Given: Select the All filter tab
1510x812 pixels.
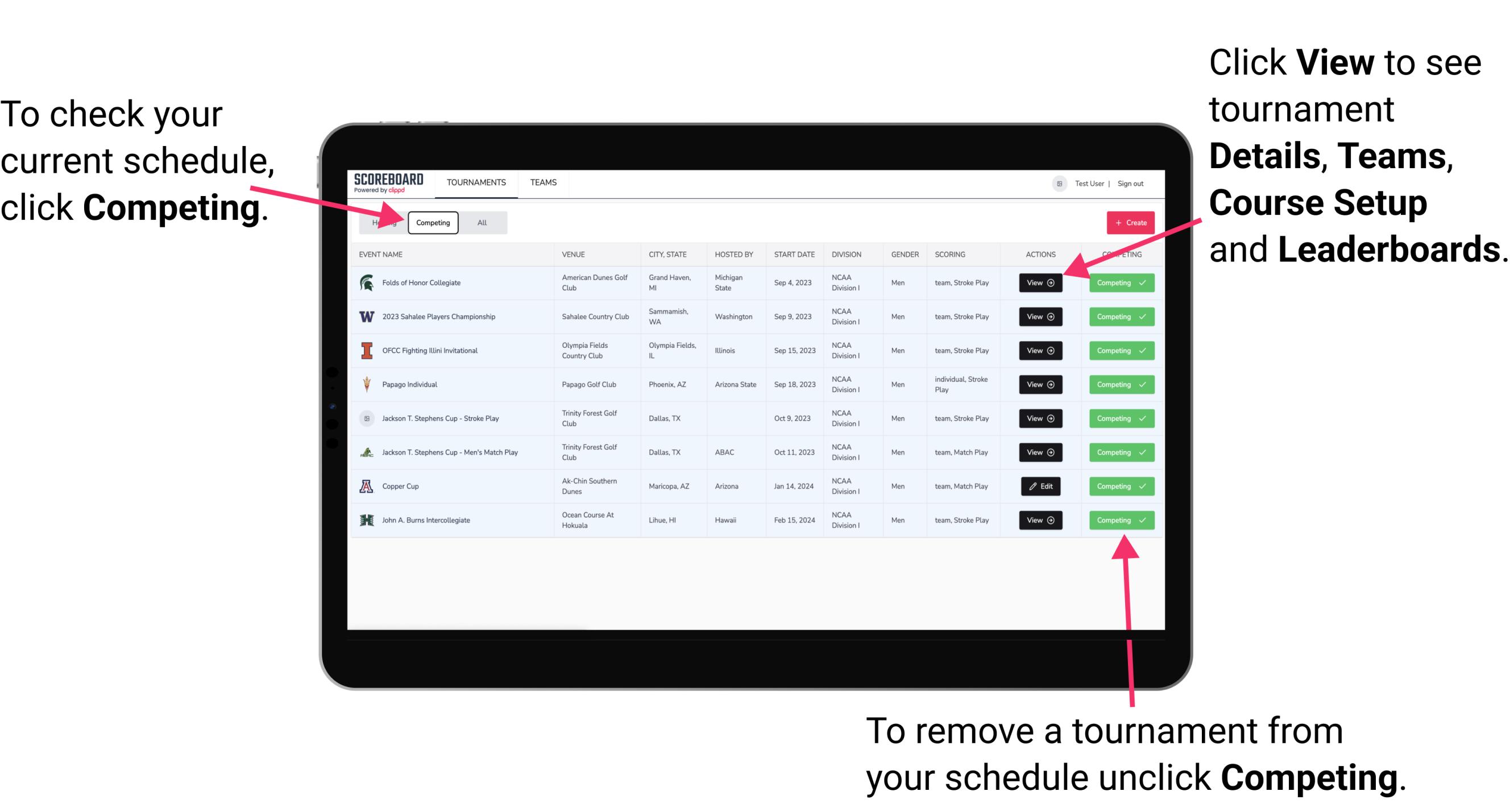Looking at the screenshot, I should tap(481, 222).
